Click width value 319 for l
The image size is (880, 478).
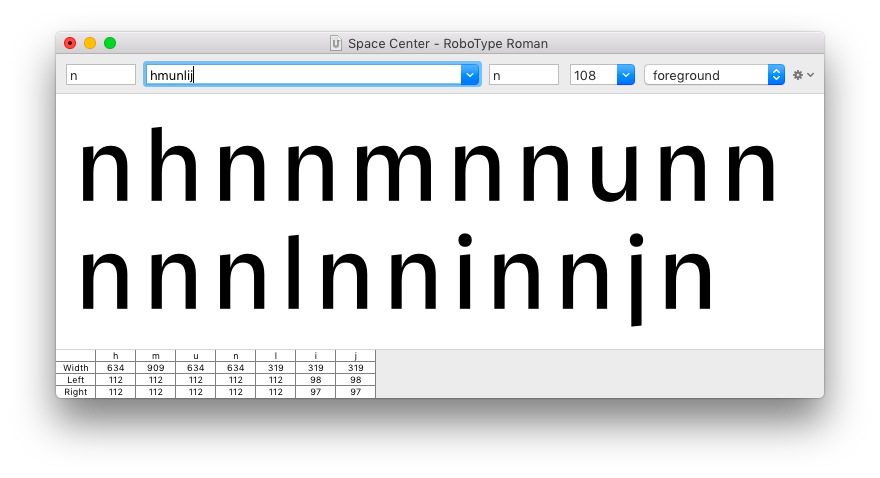coord(276,368)
